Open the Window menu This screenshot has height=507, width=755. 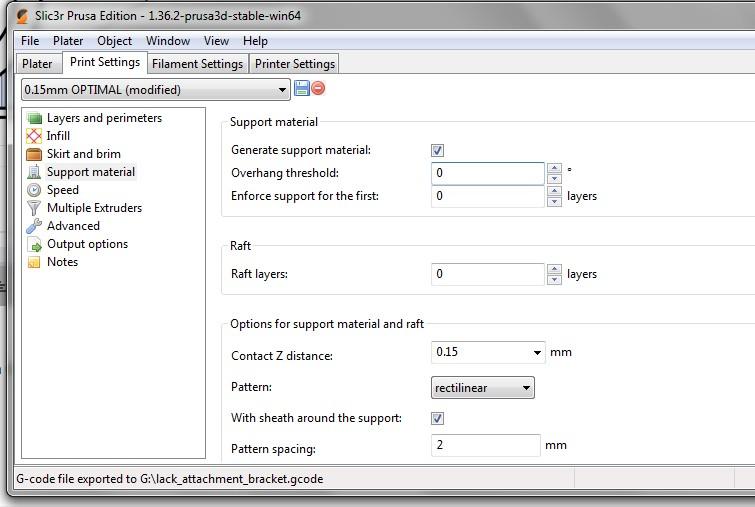168,41
